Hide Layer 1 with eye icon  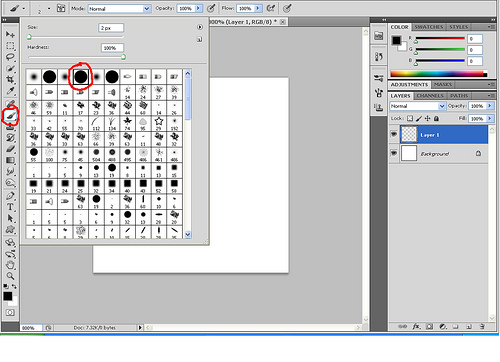(394, 134)
